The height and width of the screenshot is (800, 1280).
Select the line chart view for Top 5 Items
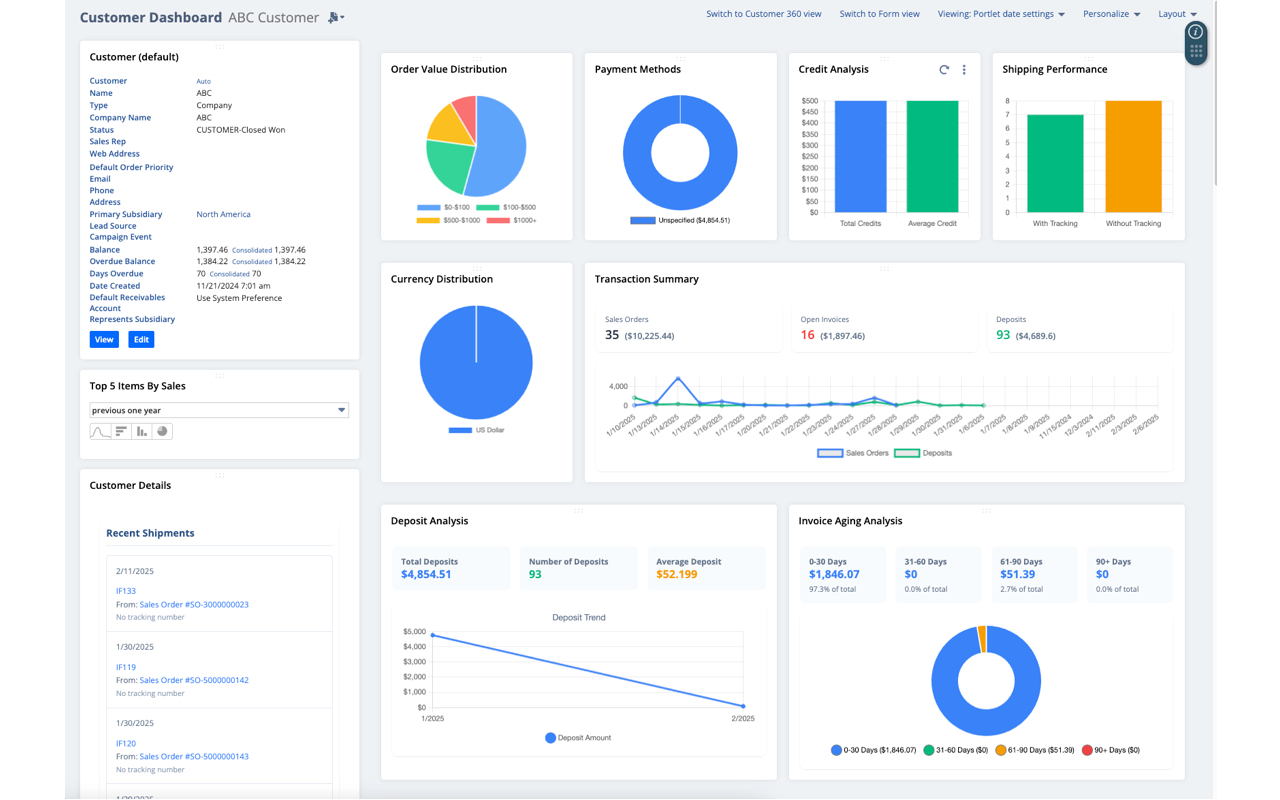100,431
